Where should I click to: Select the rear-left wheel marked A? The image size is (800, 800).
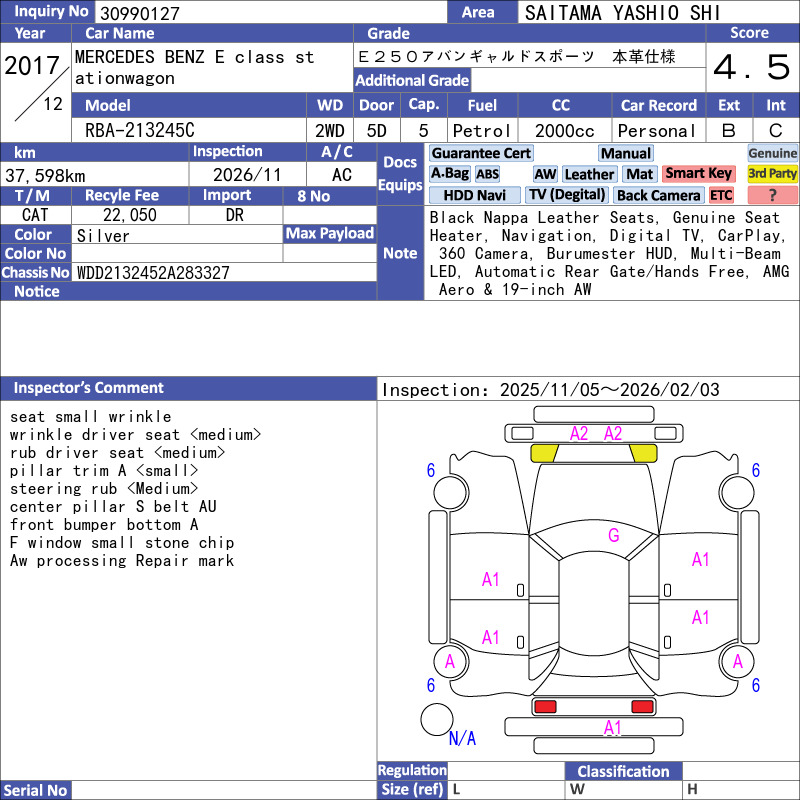tap(450, 661)
